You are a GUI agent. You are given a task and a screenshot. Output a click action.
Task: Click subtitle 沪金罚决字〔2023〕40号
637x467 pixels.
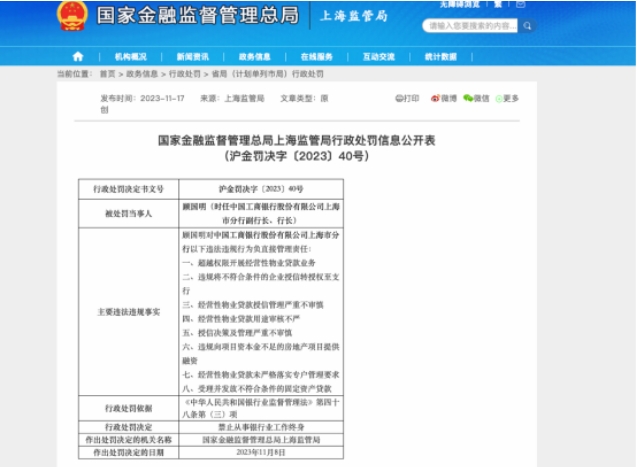[297, 156]
